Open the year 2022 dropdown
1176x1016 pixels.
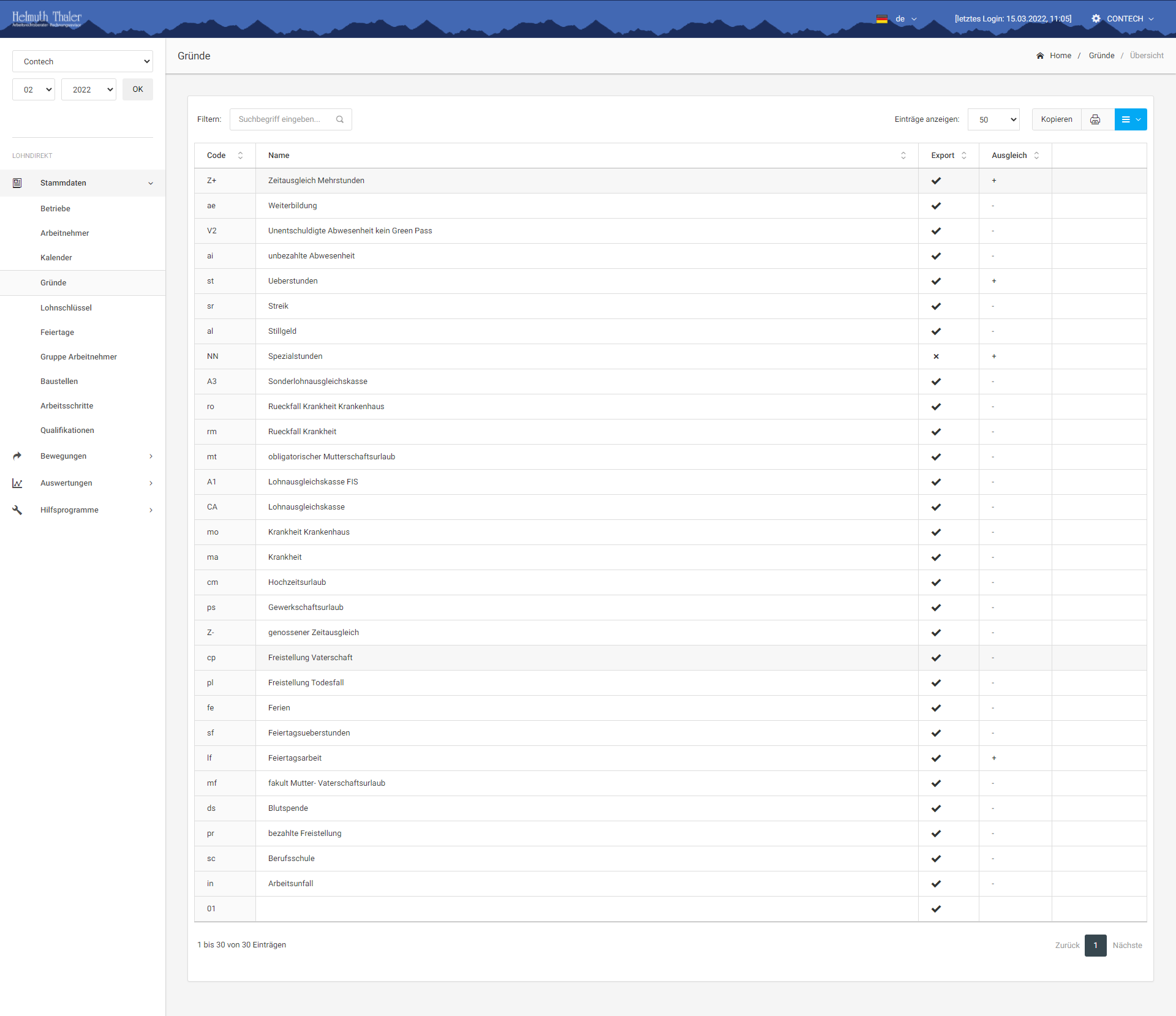(89, 89)
